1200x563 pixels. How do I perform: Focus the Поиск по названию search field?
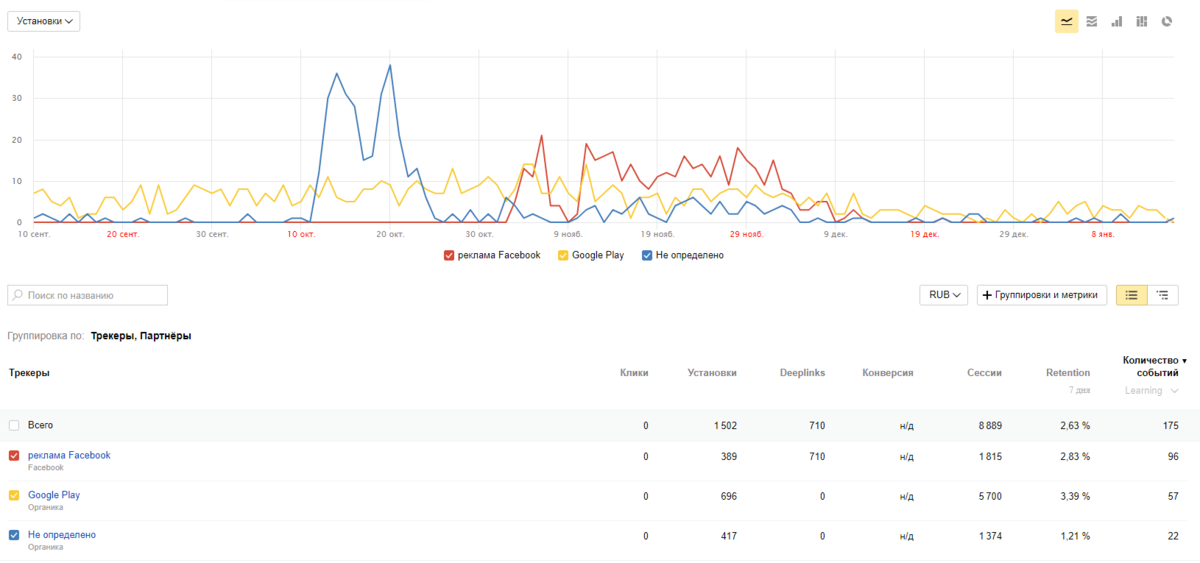tap(95, 296)
